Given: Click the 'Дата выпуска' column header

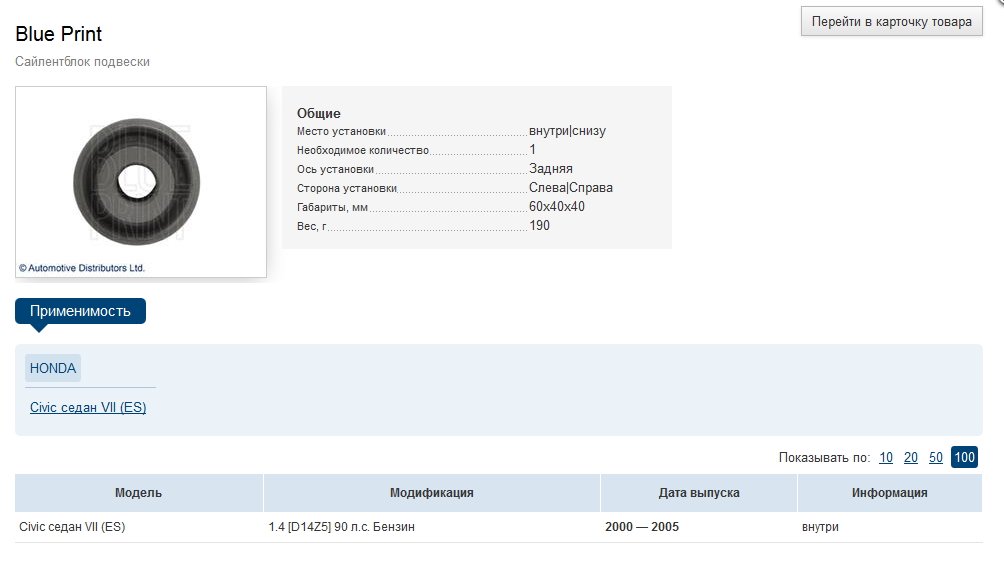Looking at the screenshot, I should pos(699,493).
